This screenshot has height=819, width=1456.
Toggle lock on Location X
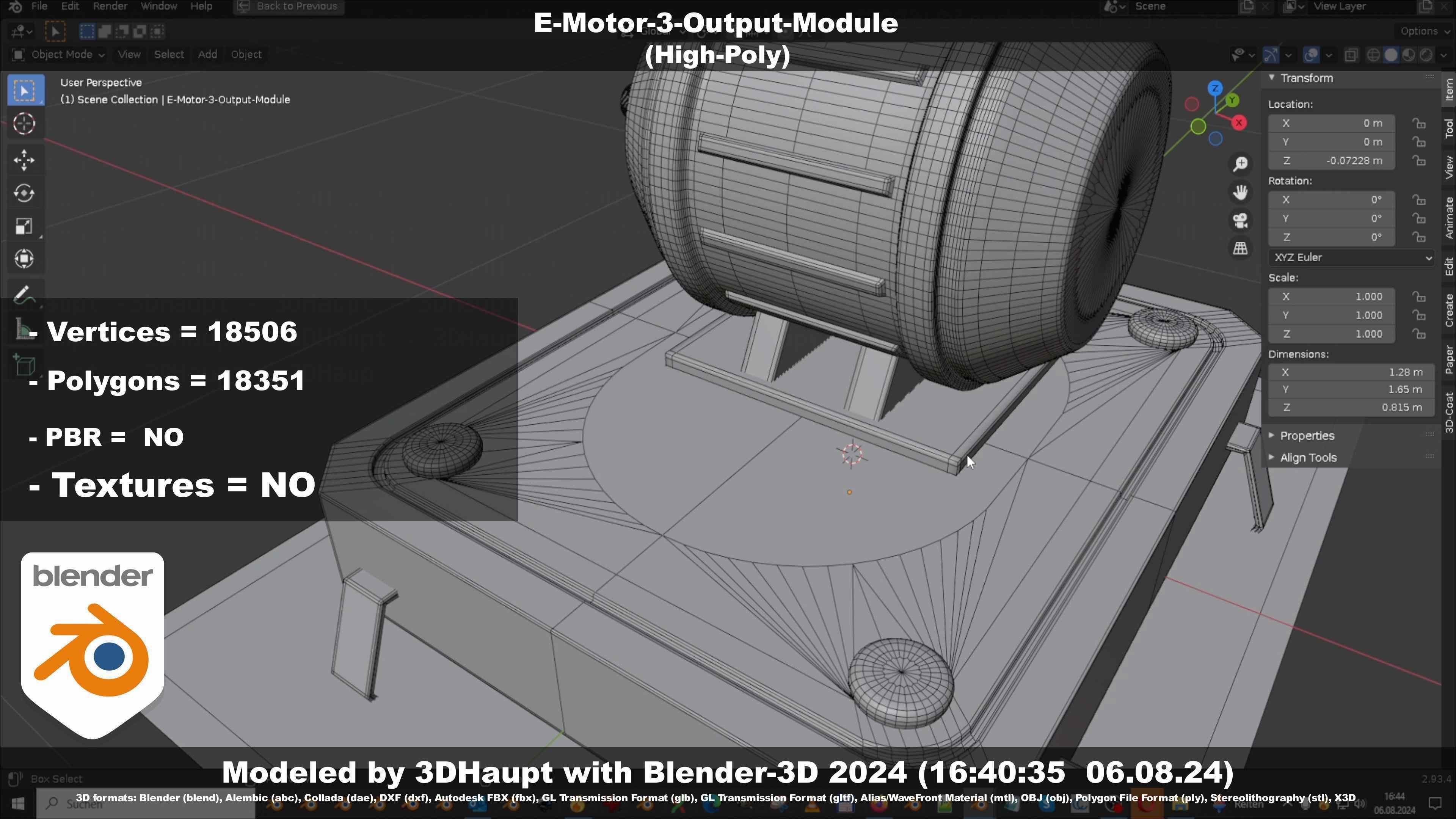tap(1419, 123)
